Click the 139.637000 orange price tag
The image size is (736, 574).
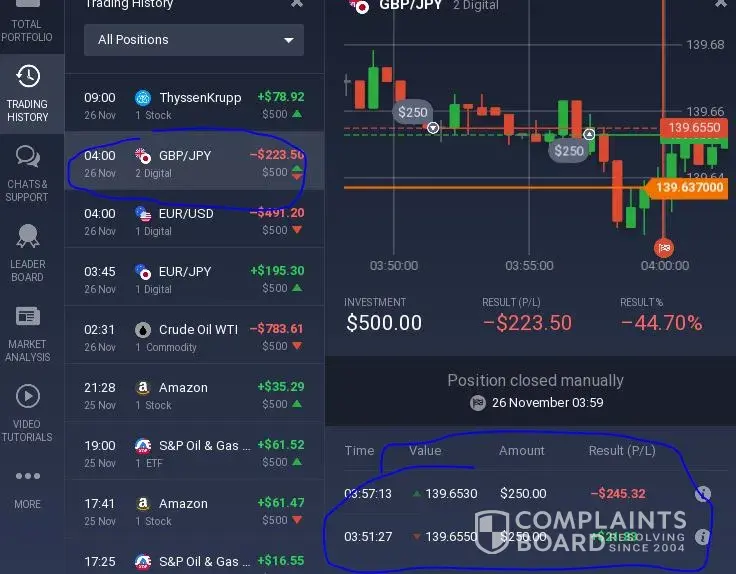687,188
